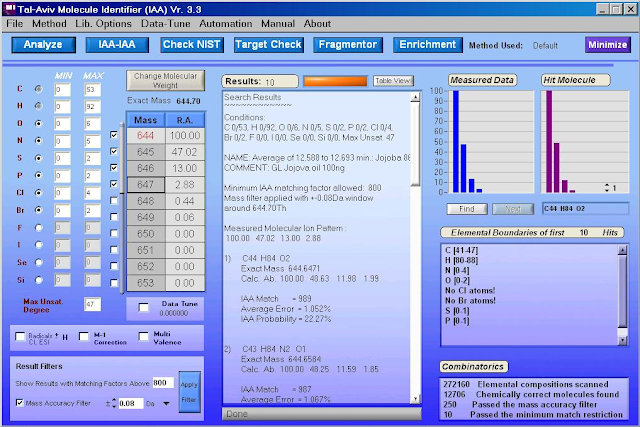Click the application icon in the title bar

[x=10, y=9]
